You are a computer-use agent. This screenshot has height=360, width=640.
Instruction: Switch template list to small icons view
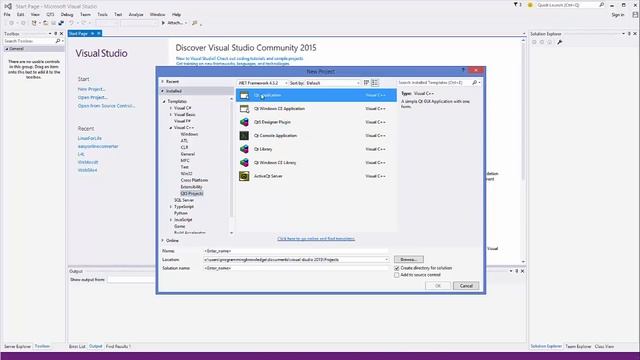(x=366, y=83)
